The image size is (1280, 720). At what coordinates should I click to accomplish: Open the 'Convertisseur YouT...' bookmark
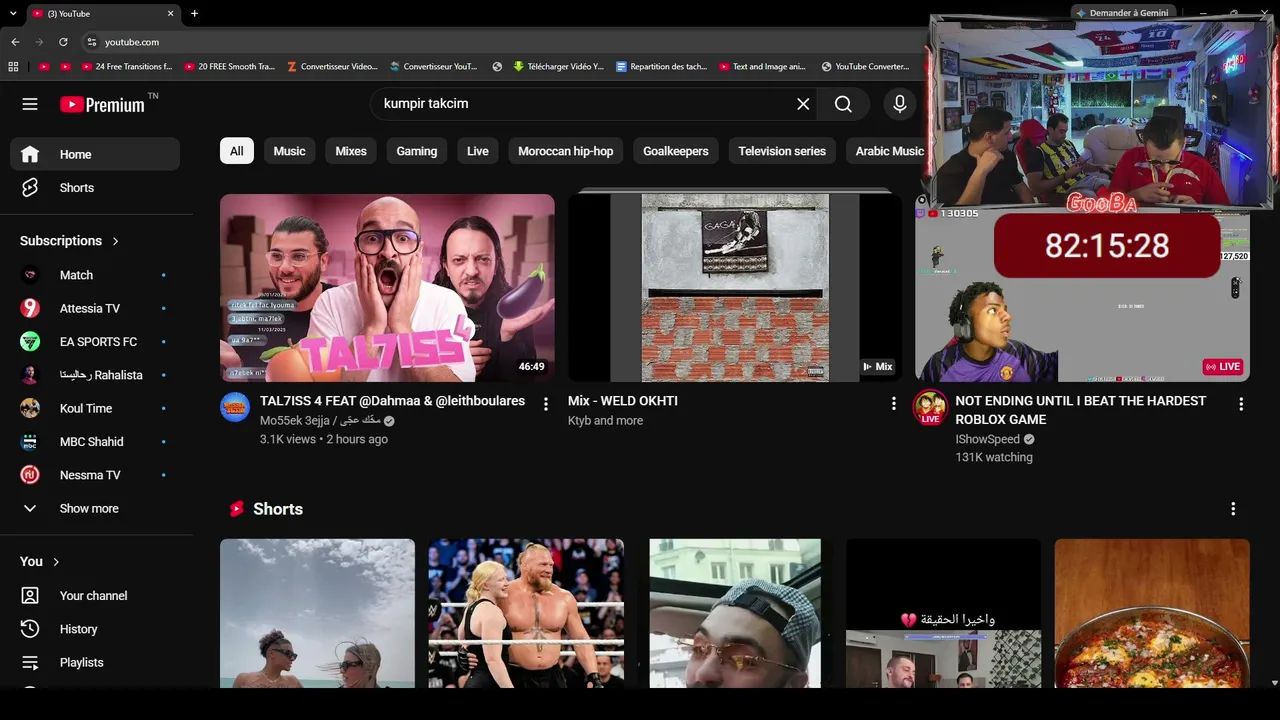(433, 67)
